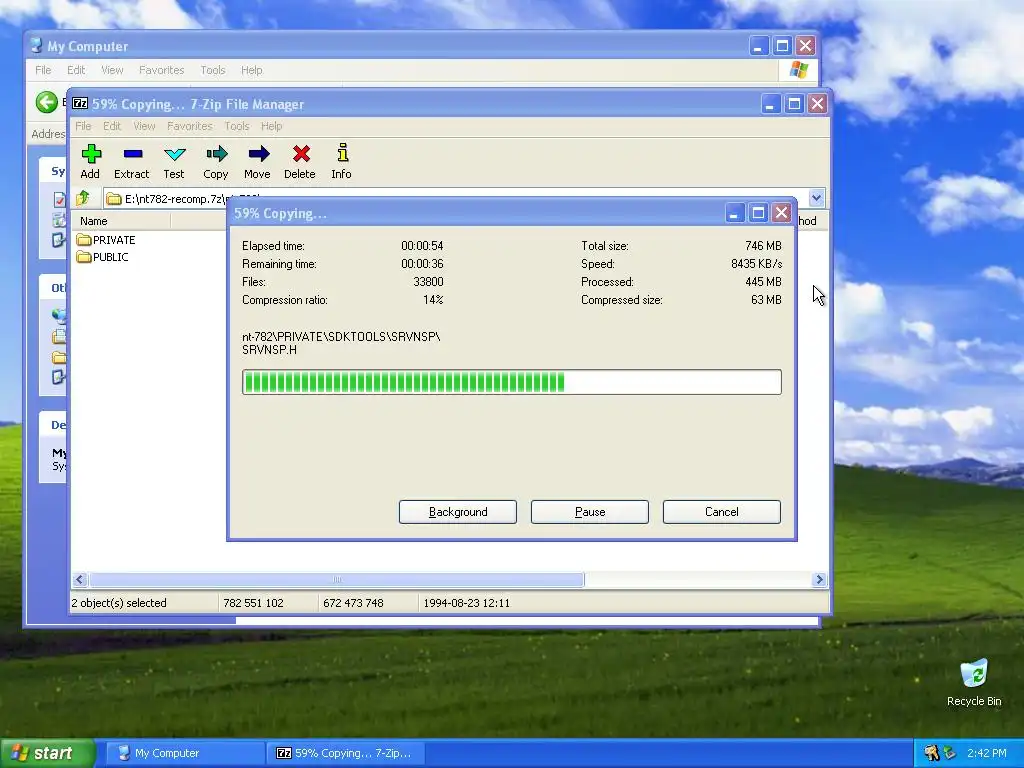Run the Test archive tool
Image resolution: width=1024 pixels, height=768 pixels.
(174, 161)
